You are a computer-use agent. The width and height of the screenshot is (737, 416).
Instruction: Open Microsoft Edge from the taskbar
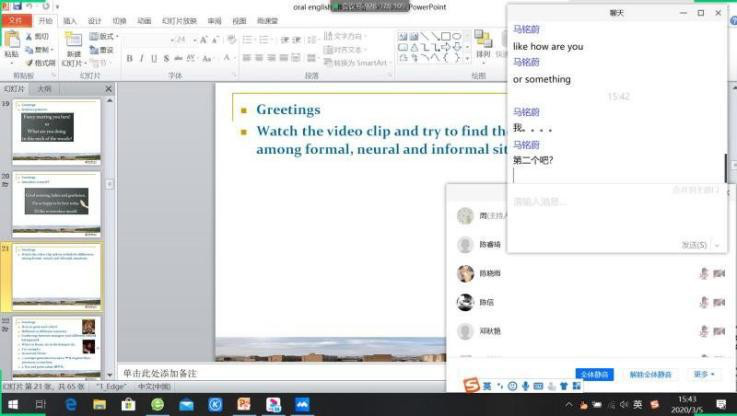pos(71,405)
